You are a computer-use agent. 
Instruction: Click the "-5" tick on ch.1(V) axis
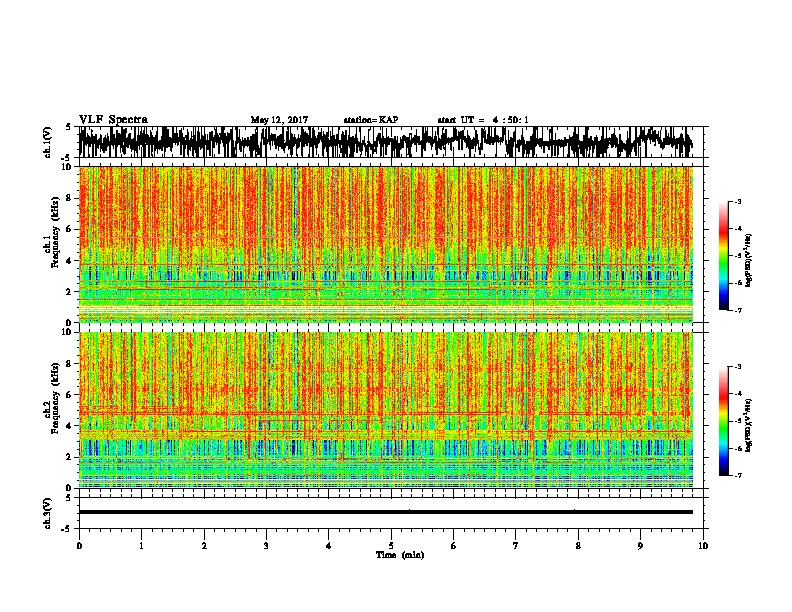point(68,158)
